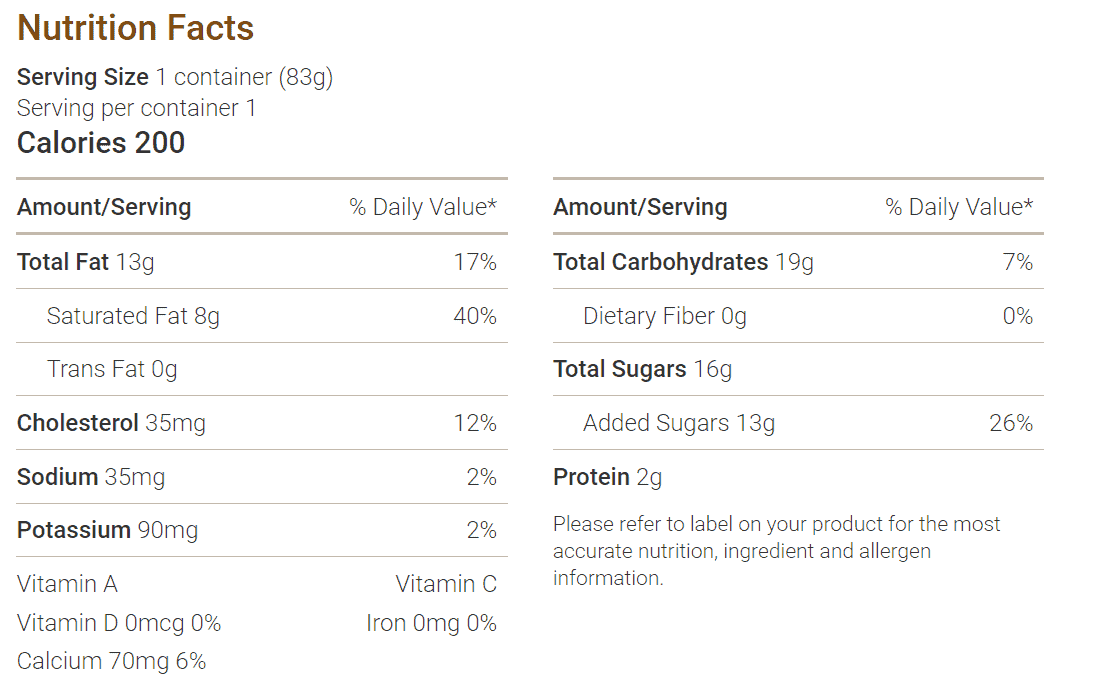The image size is (1093, 697).
Task: Click the refer to label disclaimer text
Action: click(777, 551)
